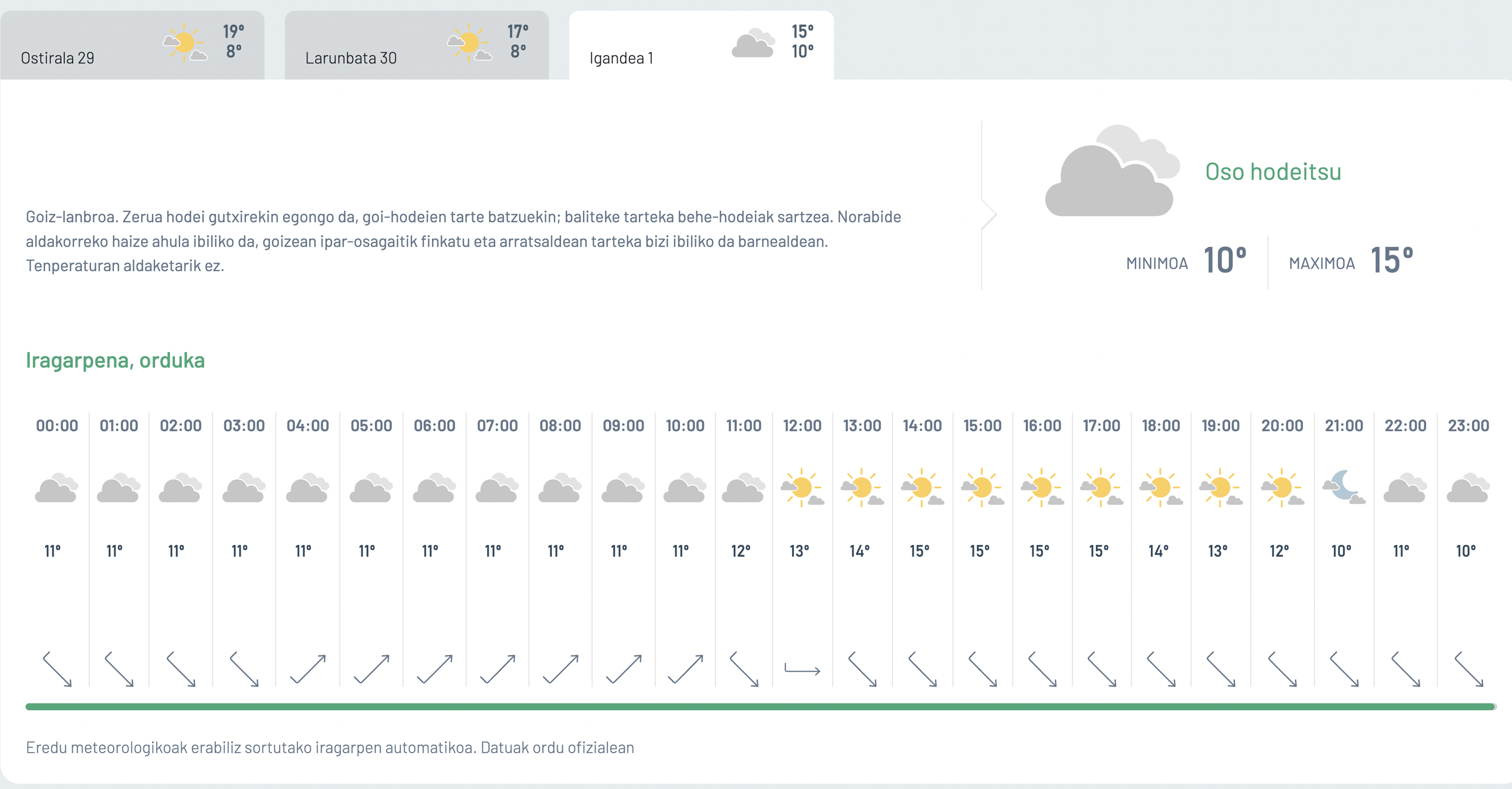Screen dimensions: 1512x789
Task: Click the cloudy icon in Igandea 1 tab
Action: pyautogui.click(x=753, y=43)
